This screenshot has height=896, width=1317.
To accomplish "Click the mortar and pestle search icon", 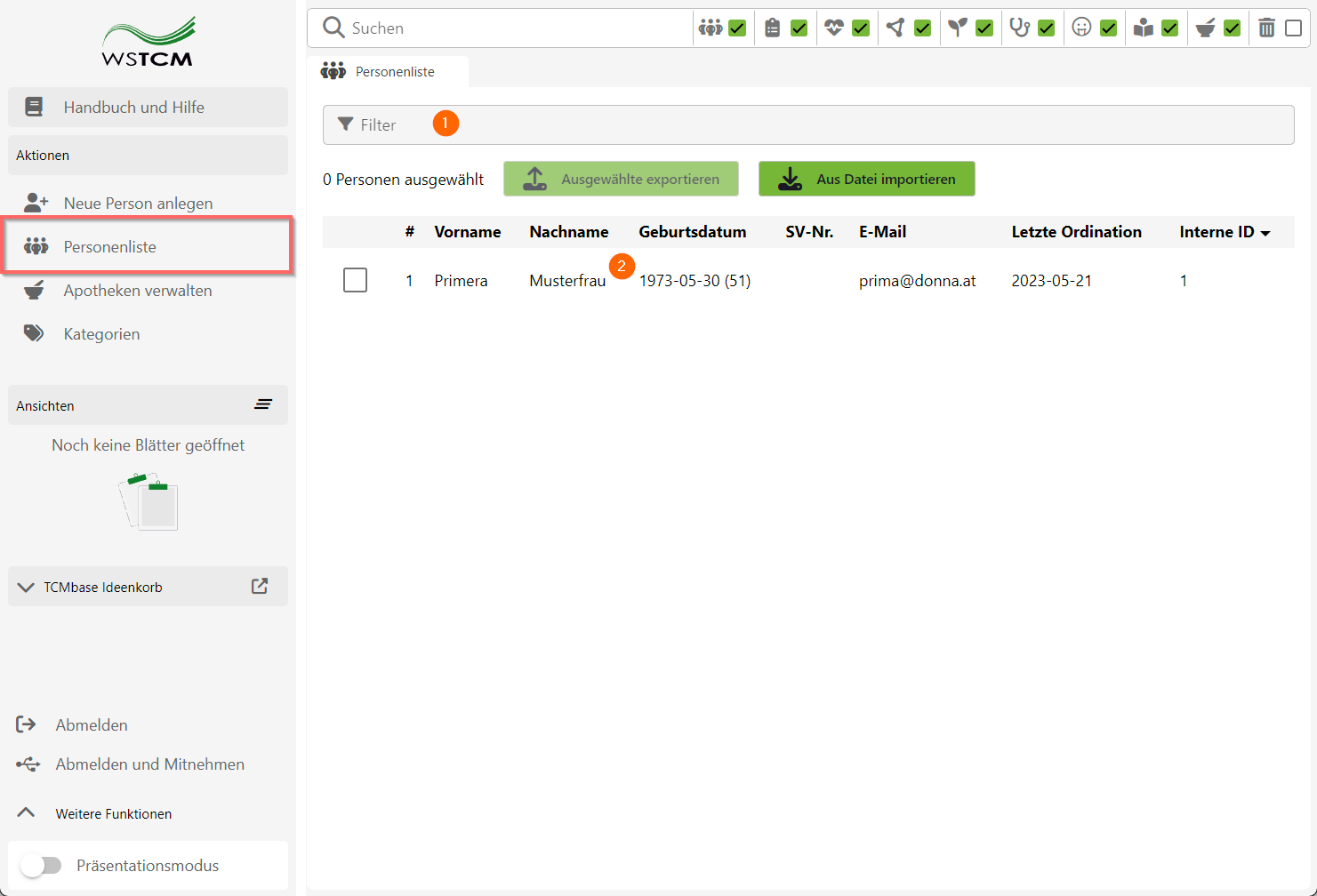I will [1205, 28].
